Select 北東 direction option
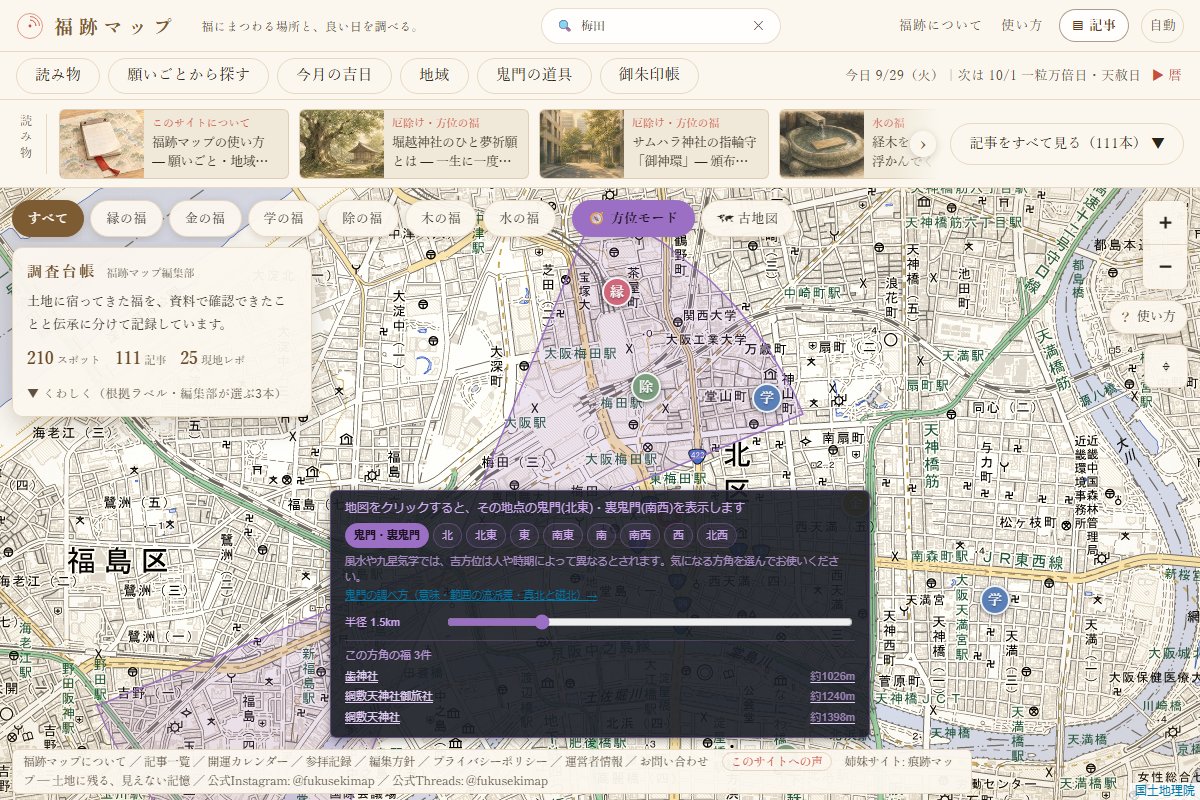The height and width of the screenshot is (800, 1200). tap(485, 536)
